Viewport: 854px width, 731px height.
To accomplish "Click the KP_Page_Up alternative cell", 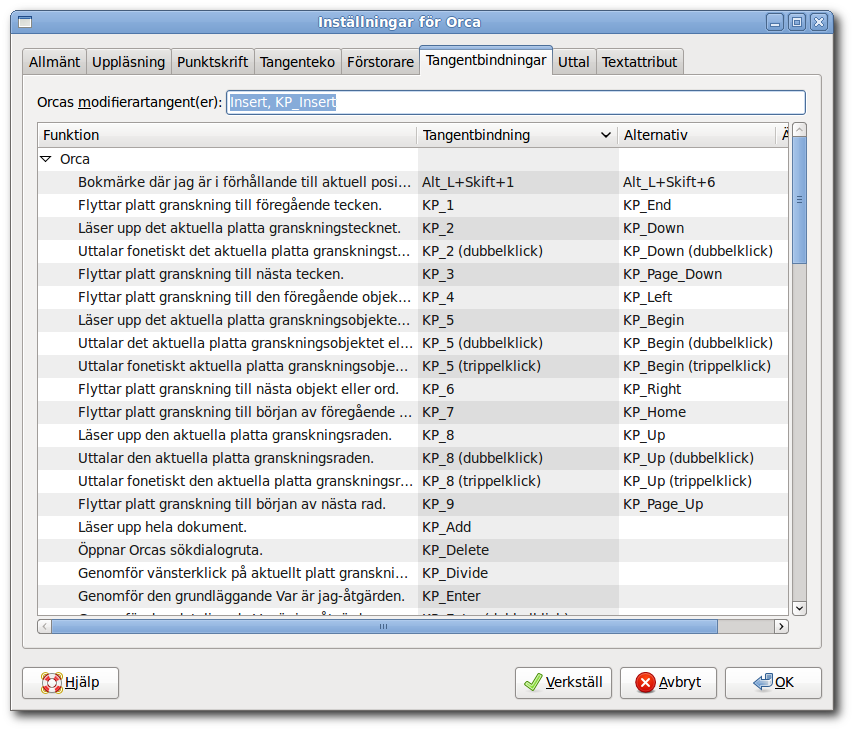I will [703, 504].
